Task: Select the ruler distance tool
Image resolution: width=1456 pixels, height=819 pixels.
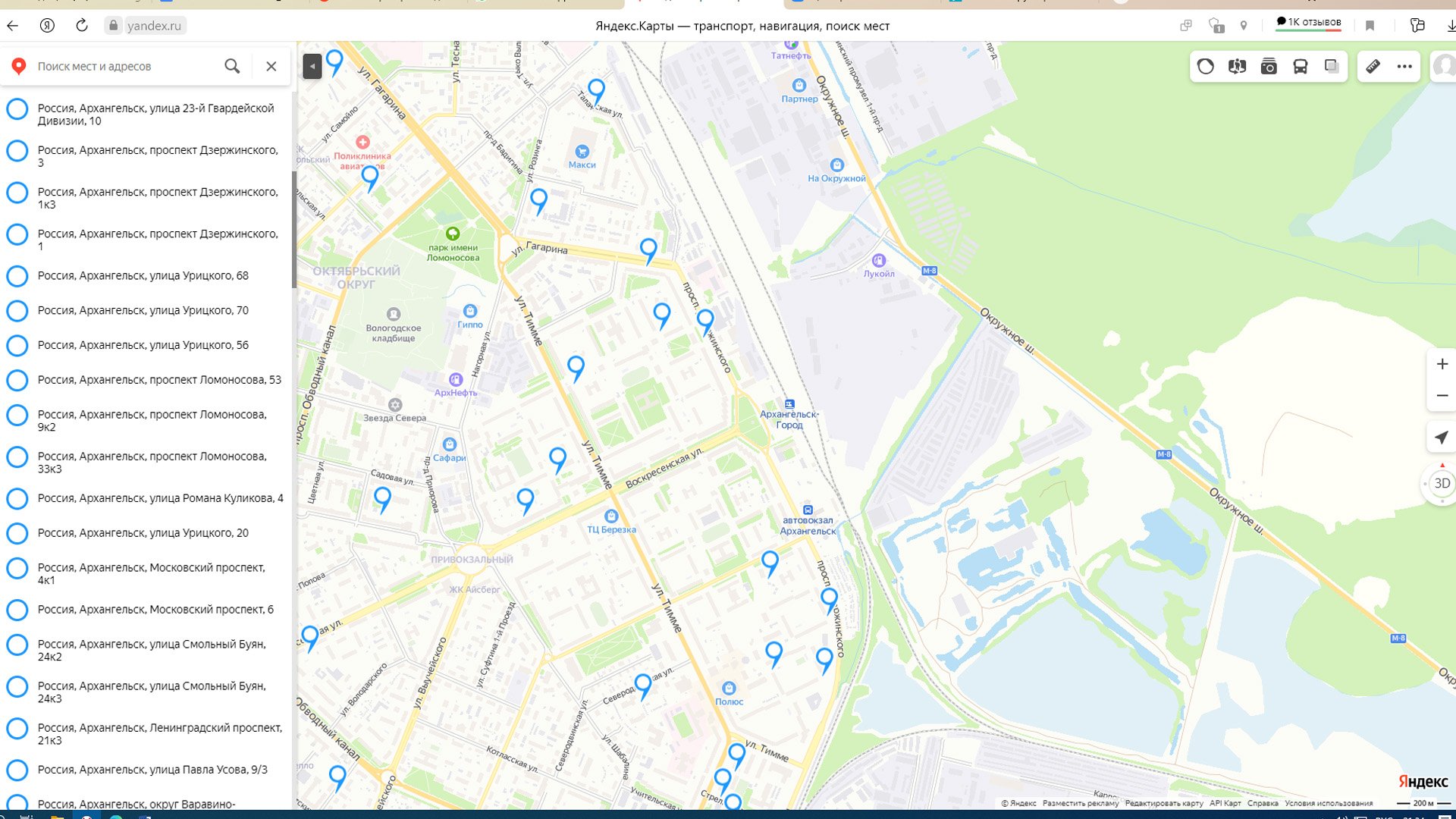Action: tap(1373, 67)
